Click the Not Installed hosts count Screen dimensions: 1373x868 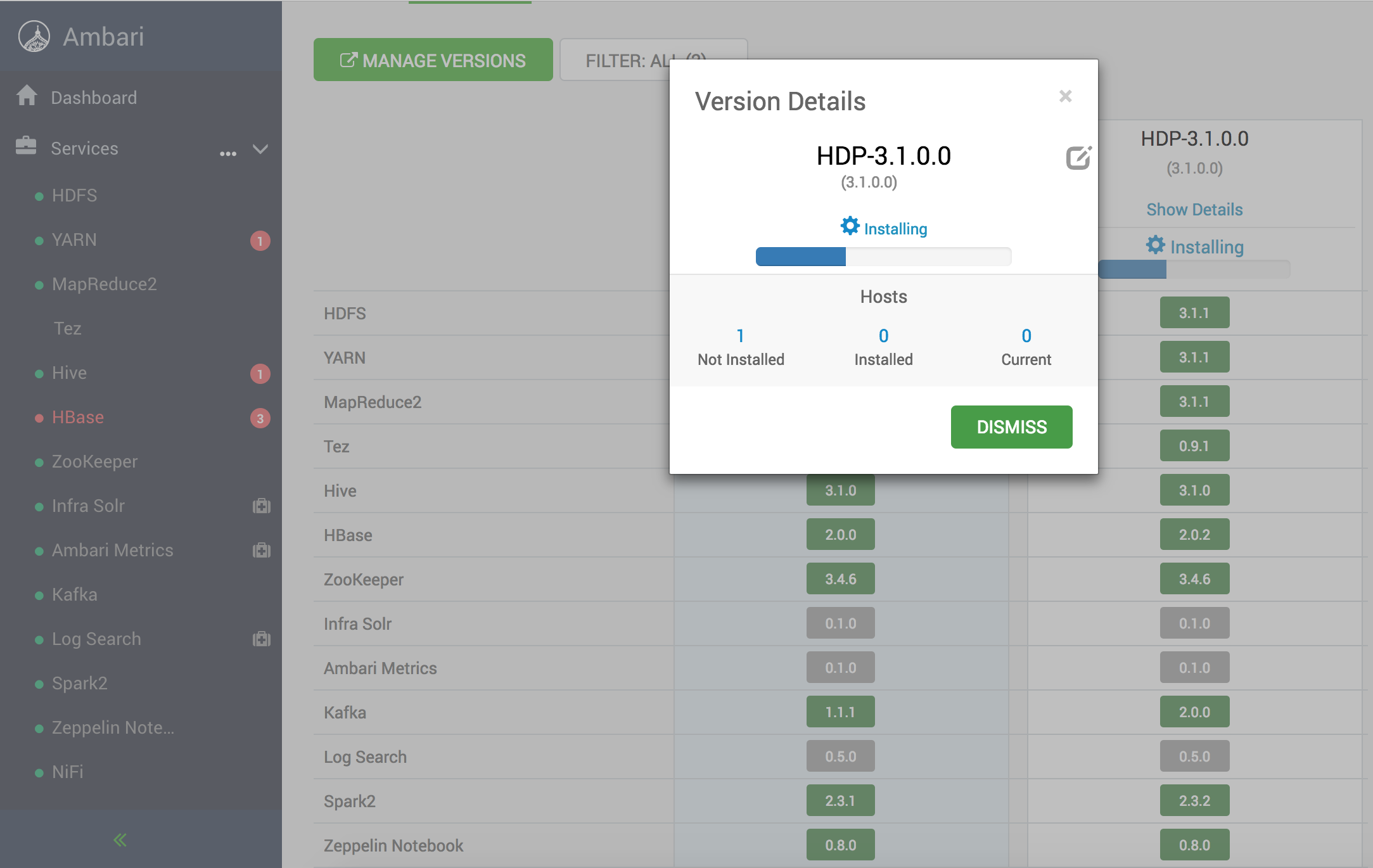pos(740,336)
